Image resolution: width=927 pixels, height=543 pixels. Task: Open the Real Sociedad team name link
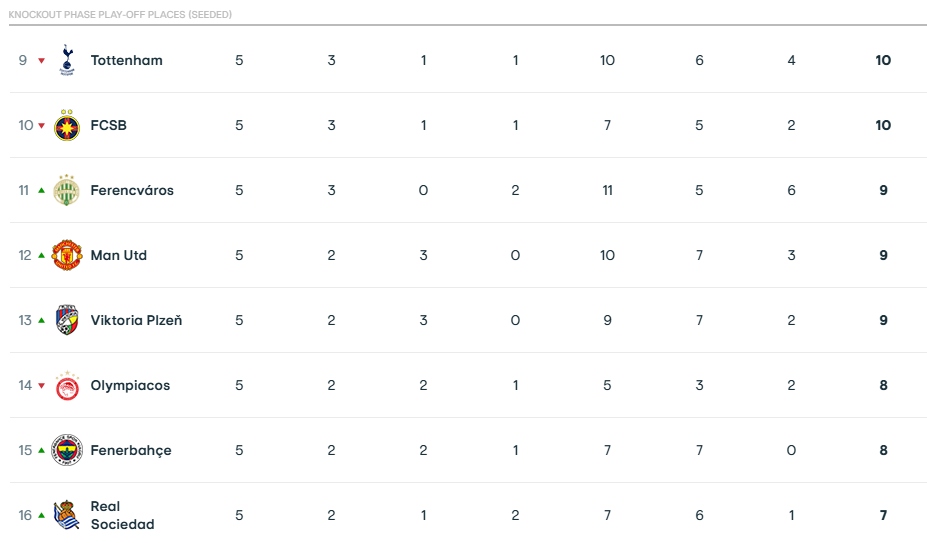pos(122,515)
